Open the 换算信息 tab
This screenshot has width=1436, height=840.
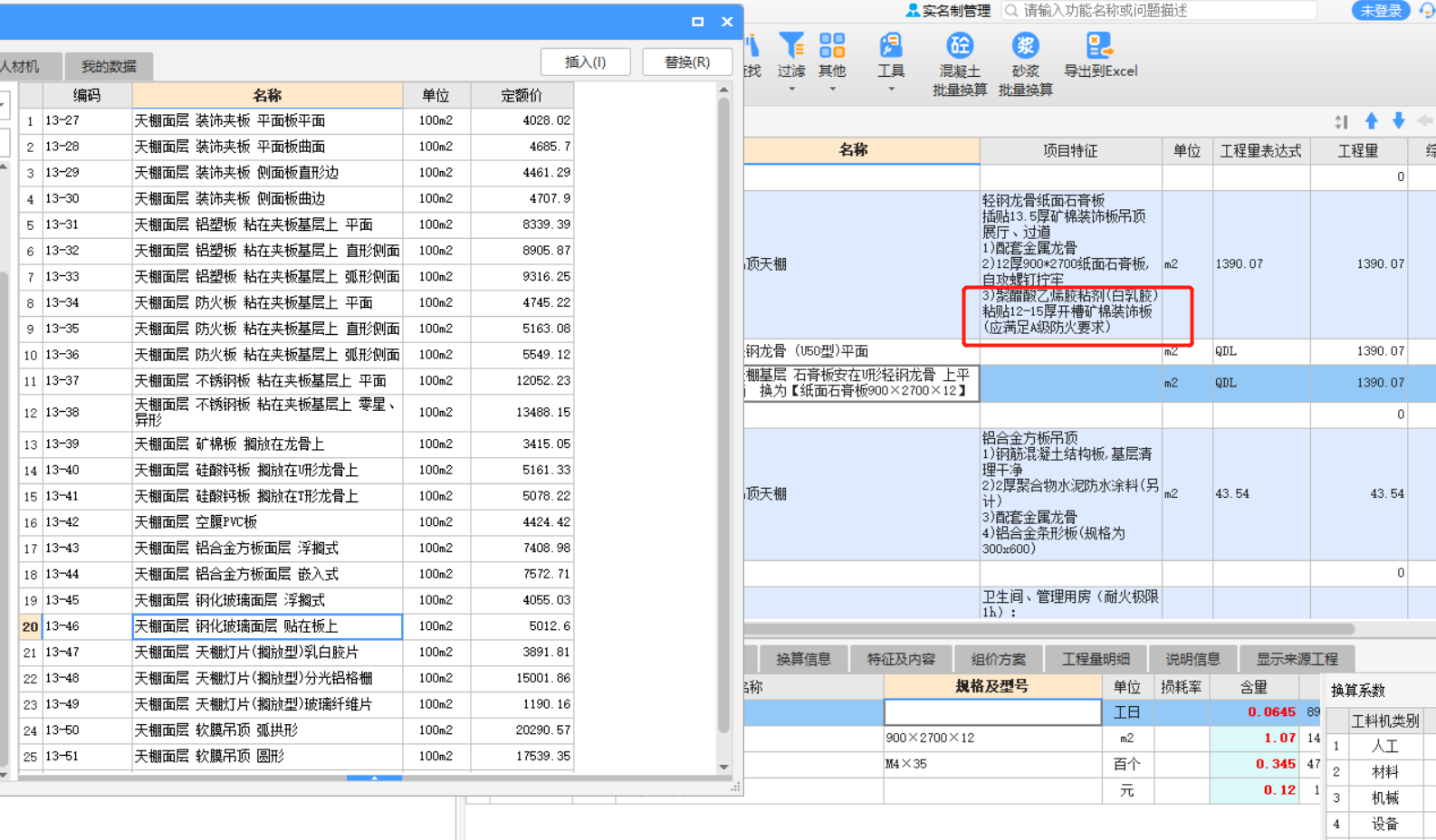[x=803, y=659]
